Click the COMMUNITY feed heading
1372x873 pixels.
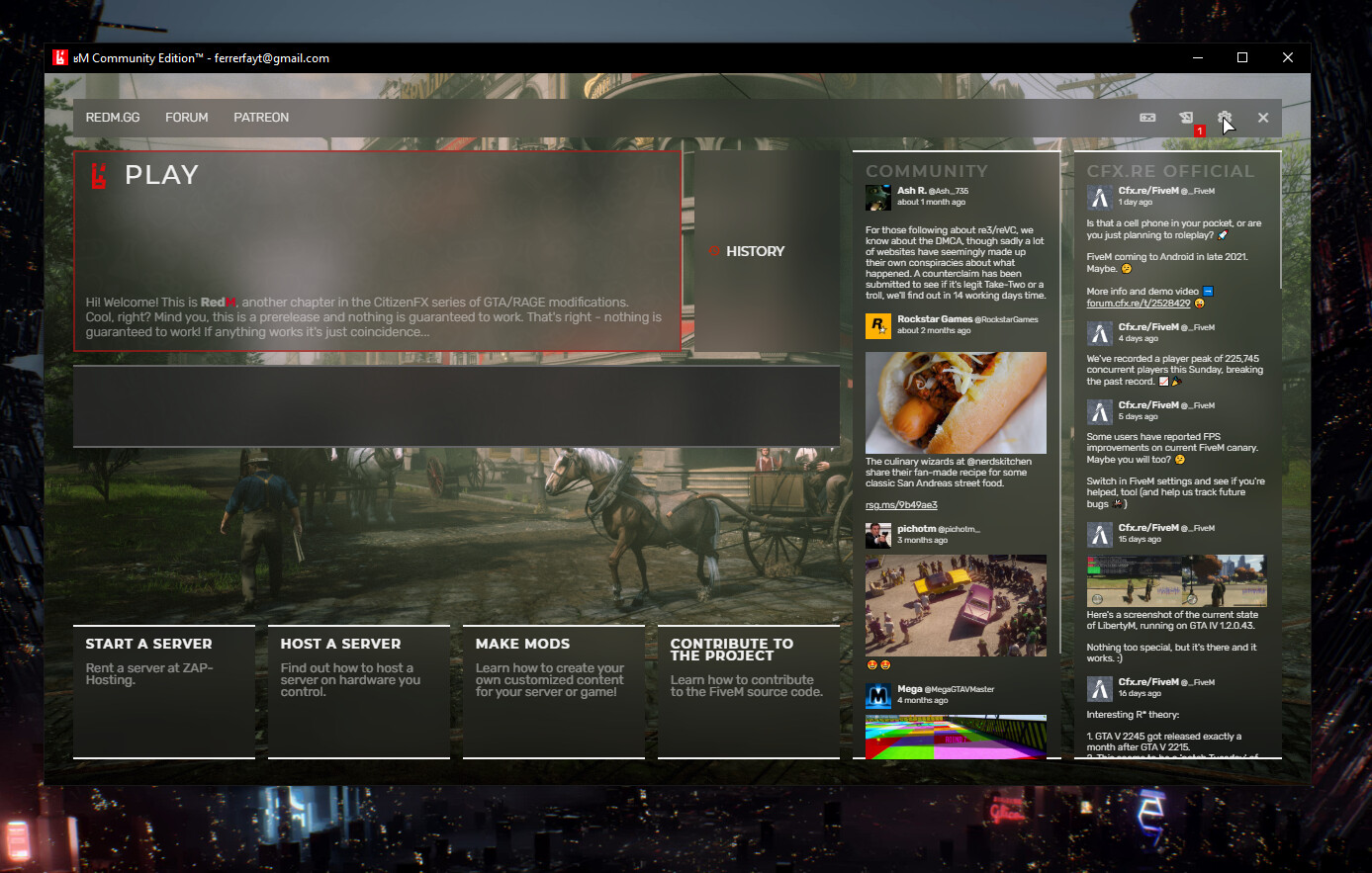(x=927, y=171)
